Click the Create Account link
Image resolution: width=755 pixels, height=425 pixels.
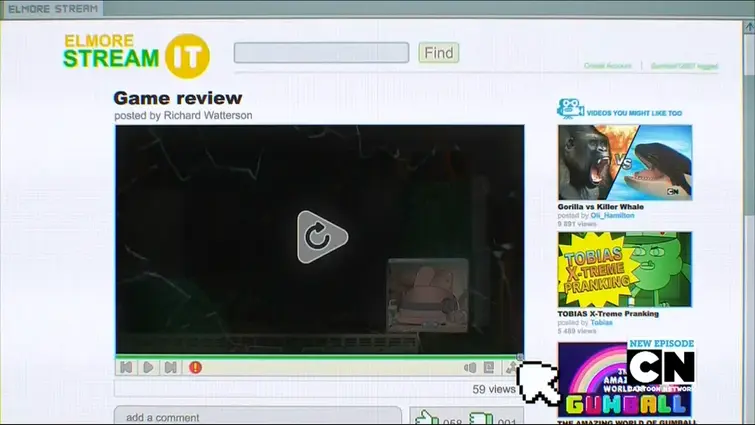pyautogui.click(x=608, y=66)
